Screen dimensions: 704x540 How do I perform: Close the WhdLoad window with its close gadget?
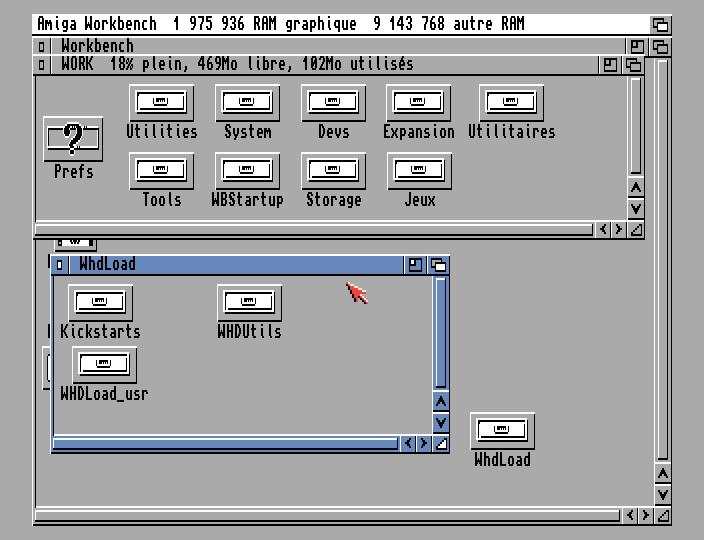(60, 265)
